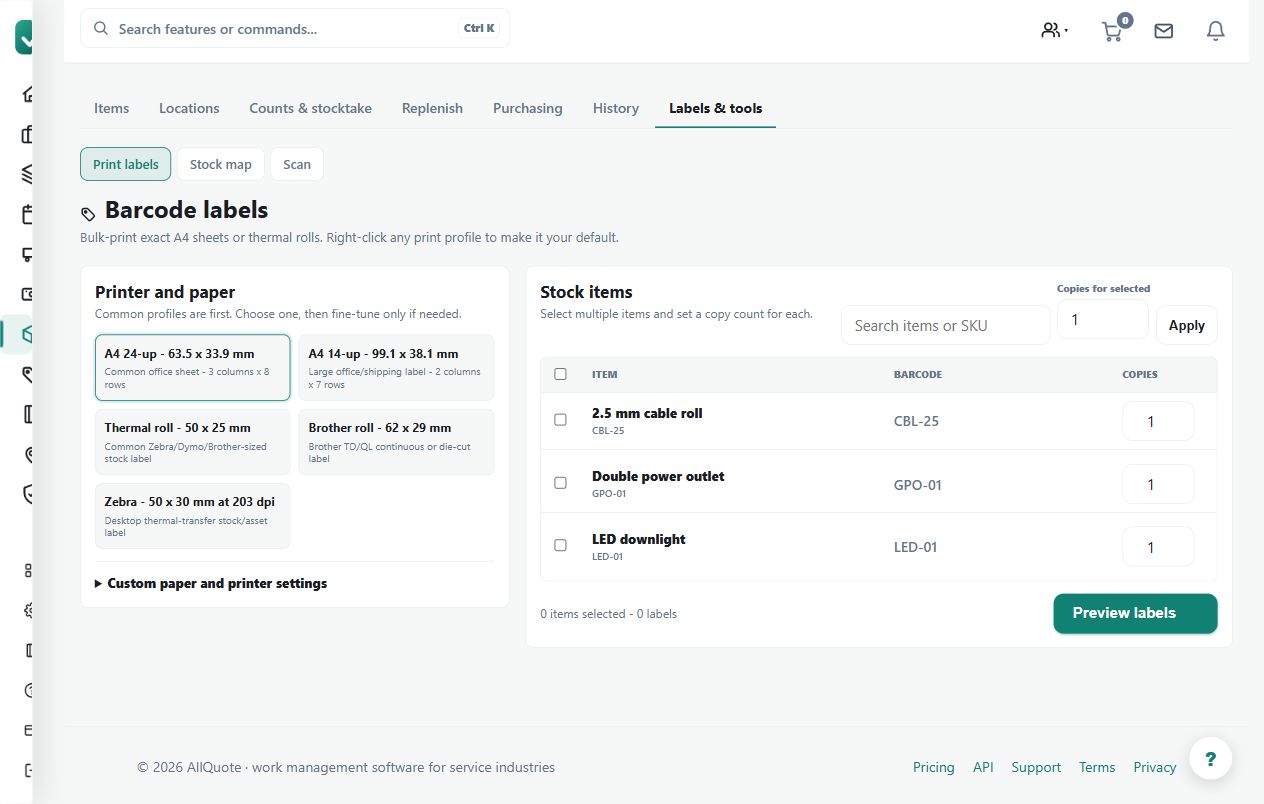This screenshot has height=804, width=1264.
Task: Select the Brother roll 62 x 29 mm profile
Action: pyautogui.click(x=396, y=442)
